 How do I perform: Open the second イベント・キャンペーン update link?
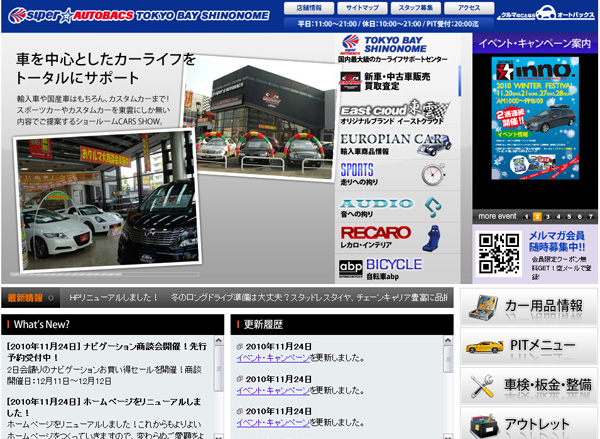click(273, 390)
